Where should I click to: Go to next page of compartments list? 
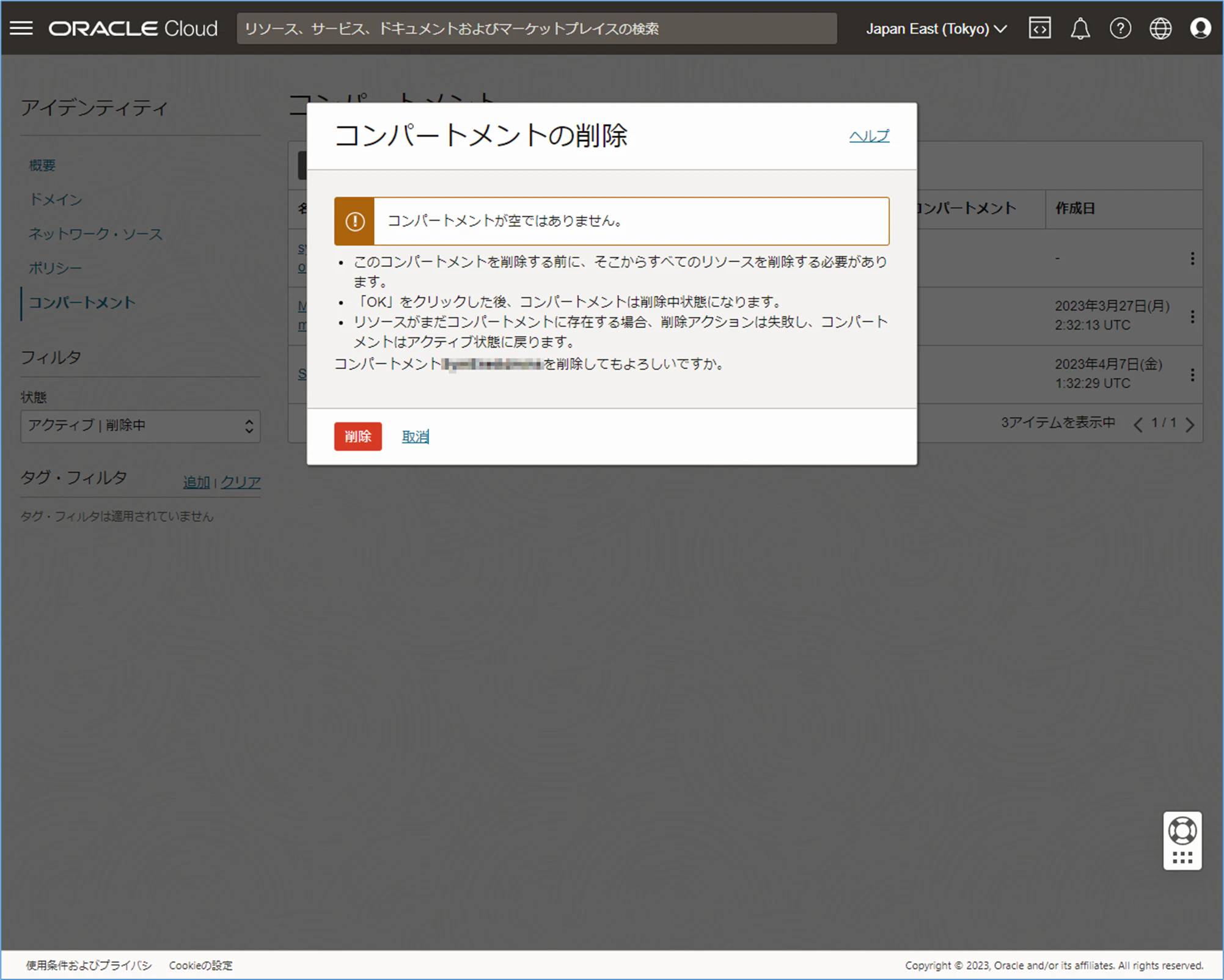tap(1190, 425)
